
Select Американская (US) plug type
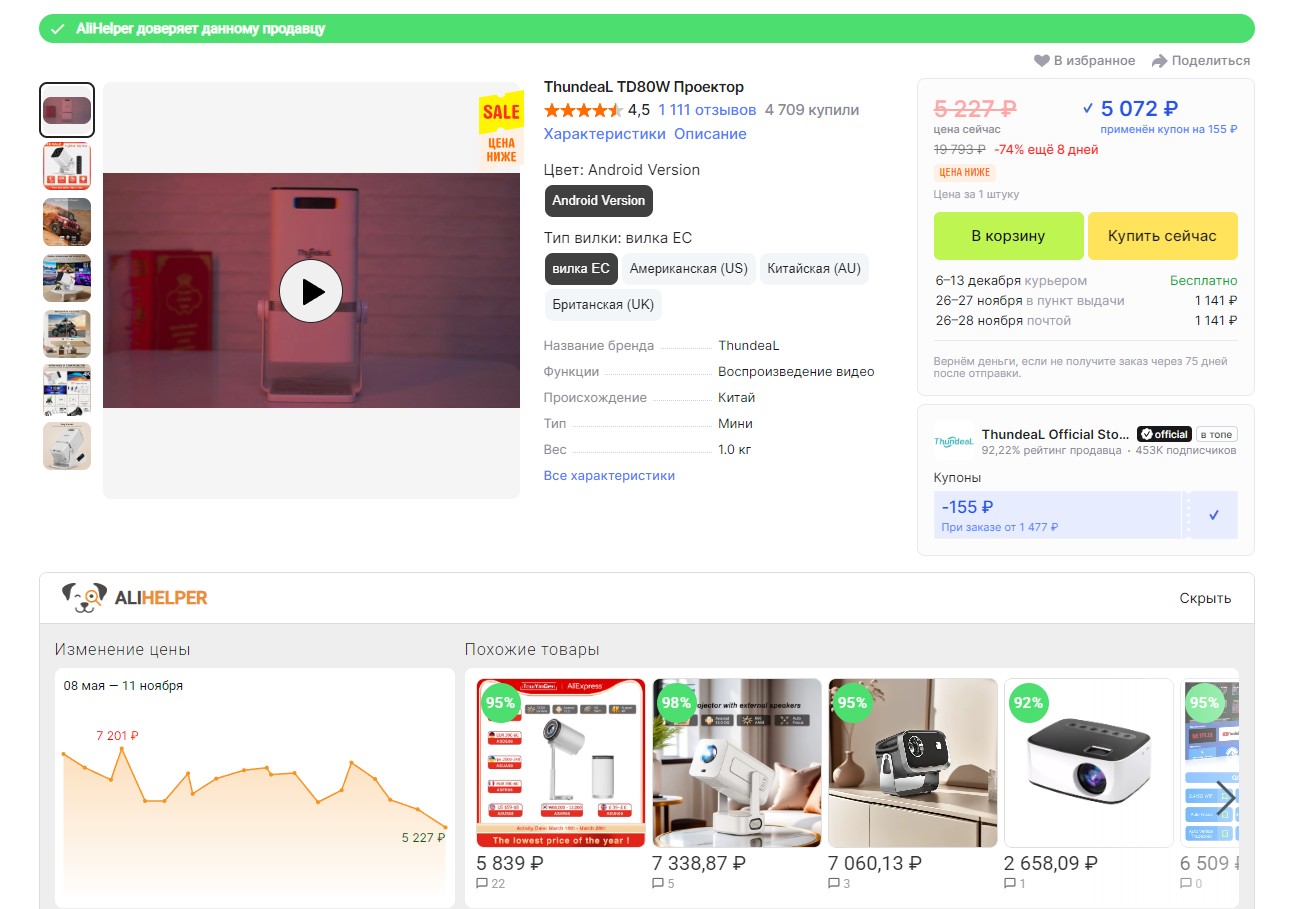tap(688, 269)
